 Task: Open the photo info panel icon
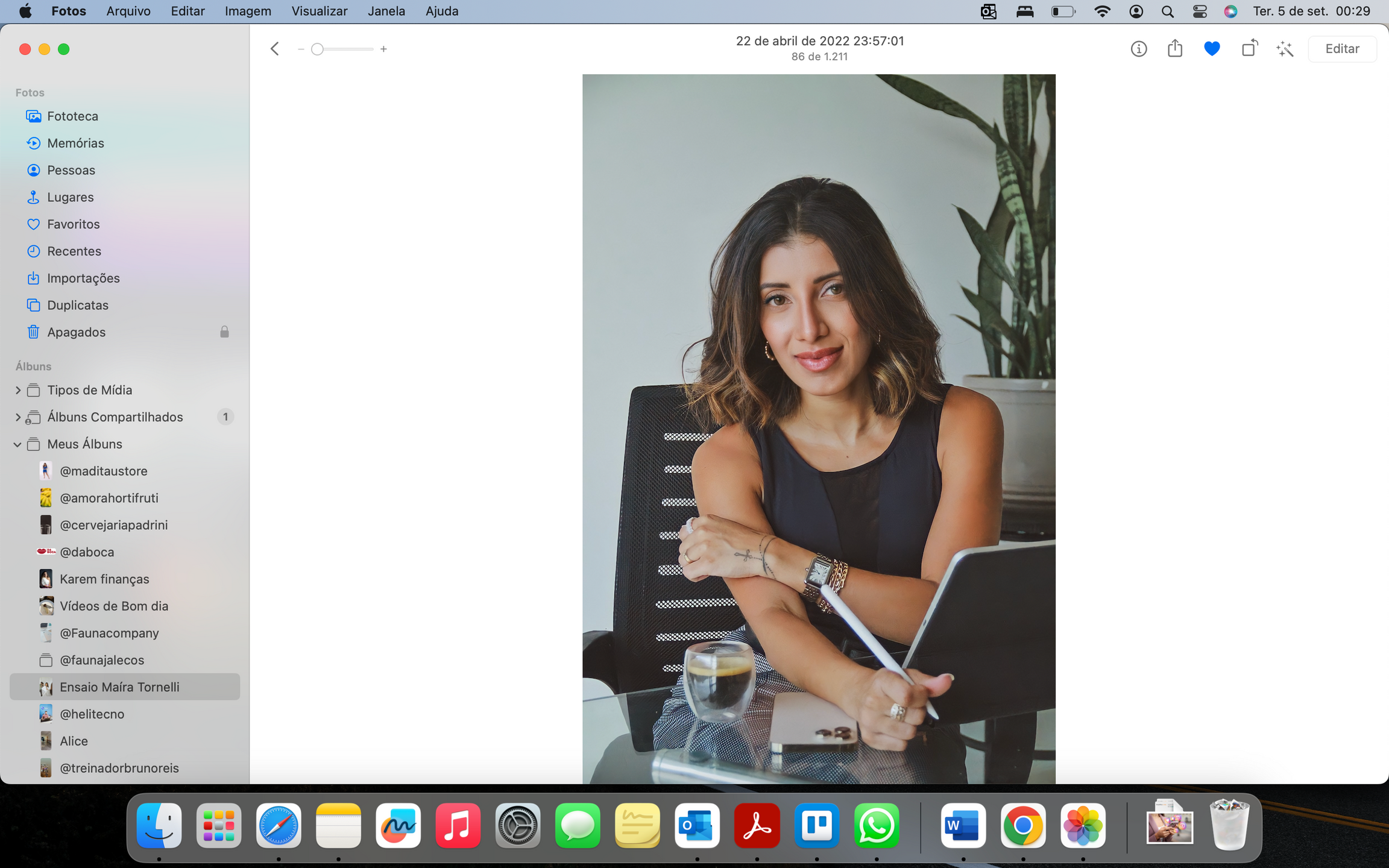[x=1138, y=49]
